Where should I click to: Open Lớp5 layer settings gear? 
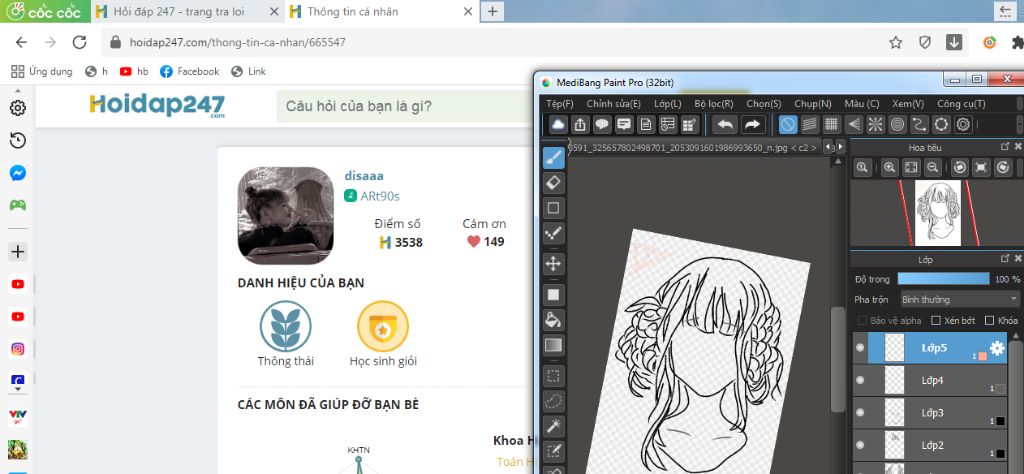pyautogui.click(x=997, y=348)
